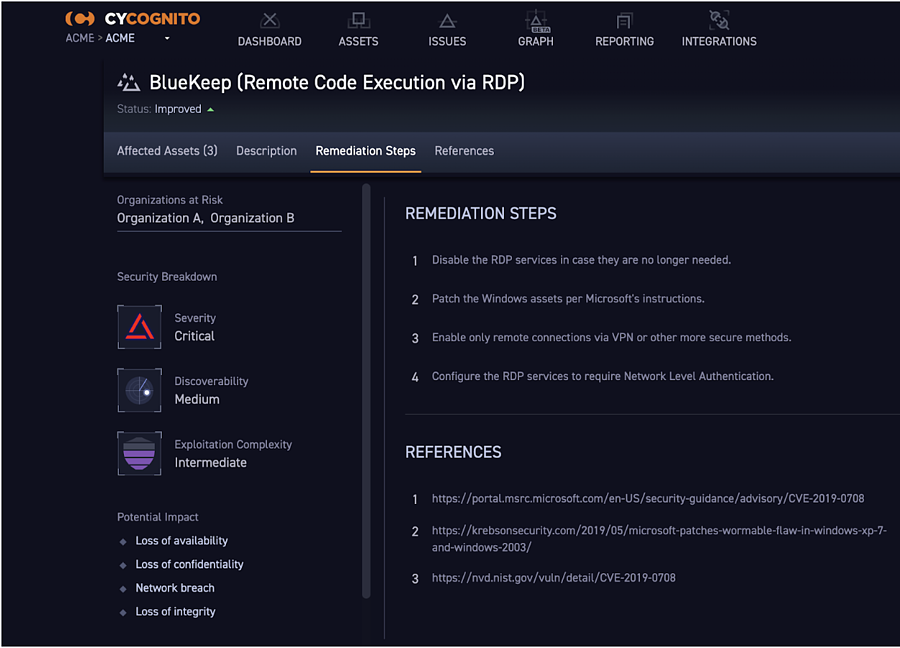Click the Exploitation Complexity shield icon
This screenshot has width=900, height=648.
139,453
